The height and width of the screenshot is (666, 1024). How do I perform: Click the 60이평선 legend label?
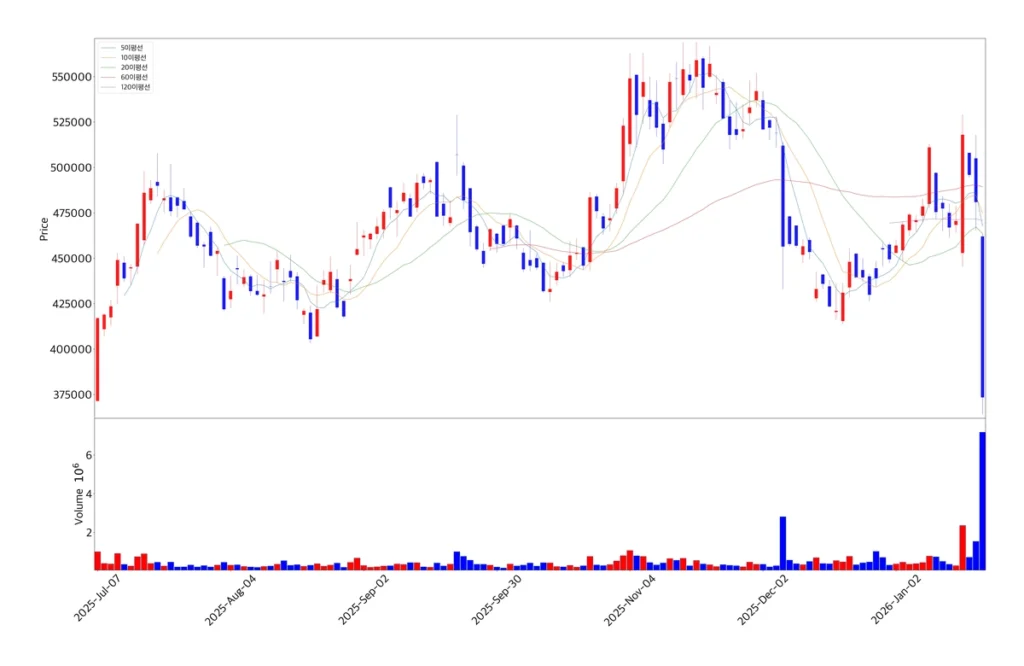click(x=134, y=77)
